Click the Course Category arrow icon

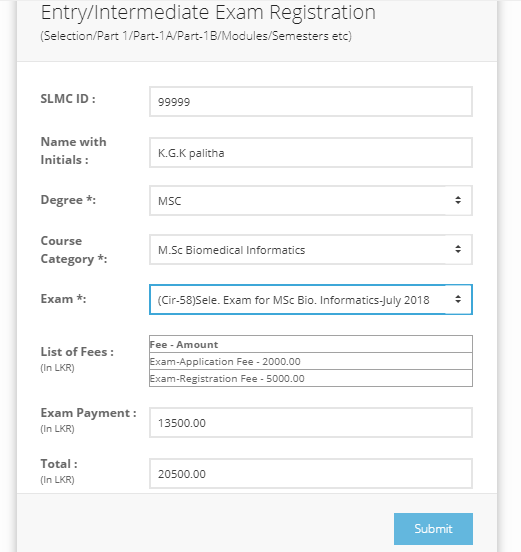[x=458, y=249]
